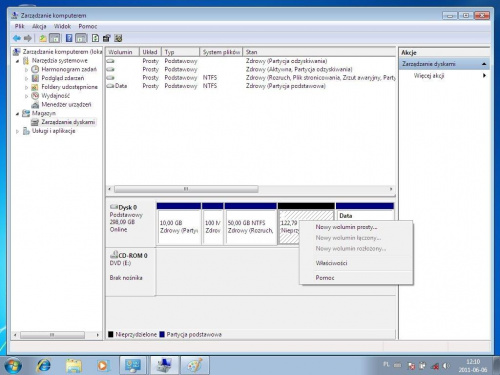Click the Properties toolbar icon

tap(107, 38)
